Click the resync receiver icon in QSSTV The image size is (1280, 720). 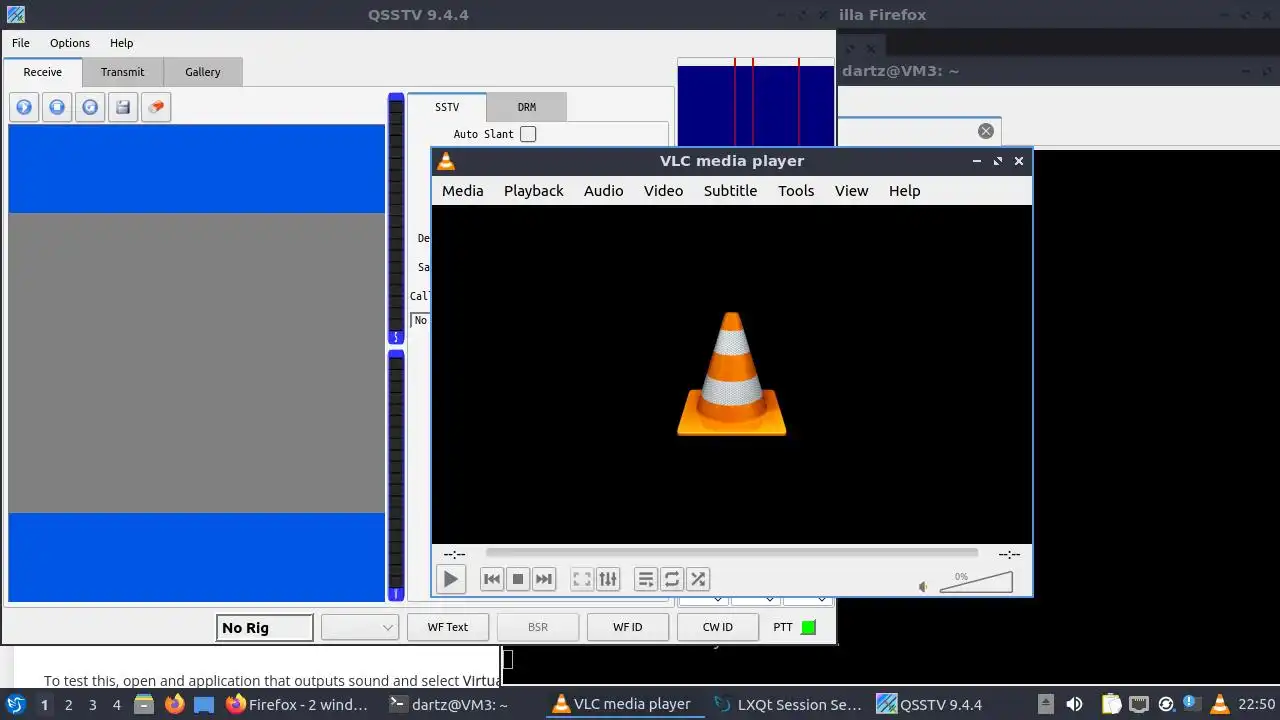(90, 107)
